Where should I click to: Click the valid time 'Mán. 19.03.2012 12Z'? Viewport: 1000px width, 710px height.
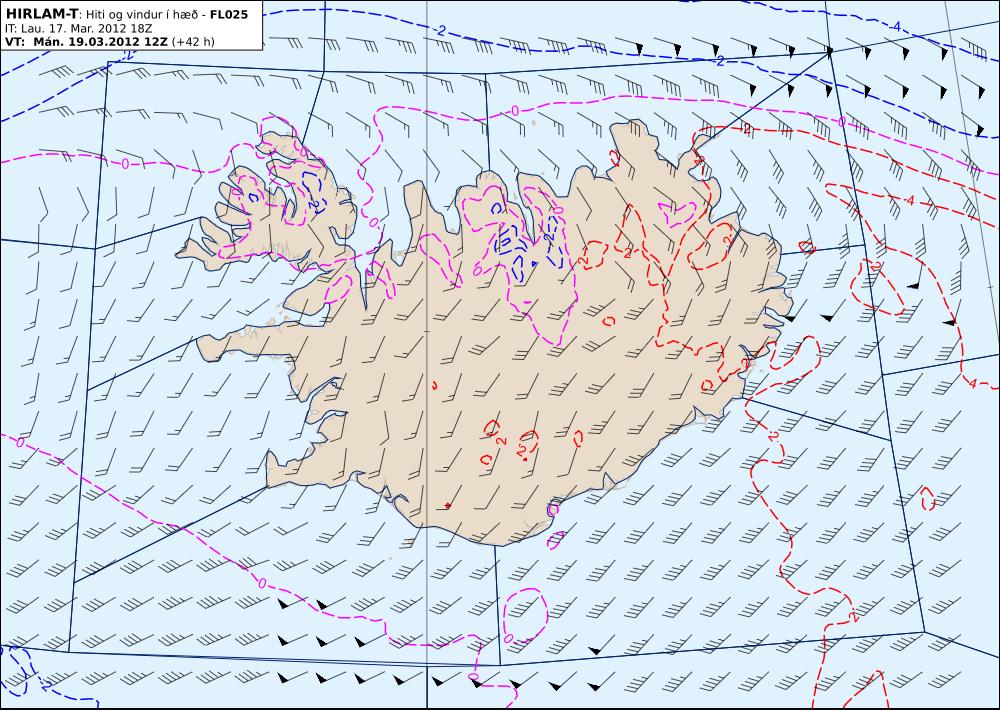[101, 42]
